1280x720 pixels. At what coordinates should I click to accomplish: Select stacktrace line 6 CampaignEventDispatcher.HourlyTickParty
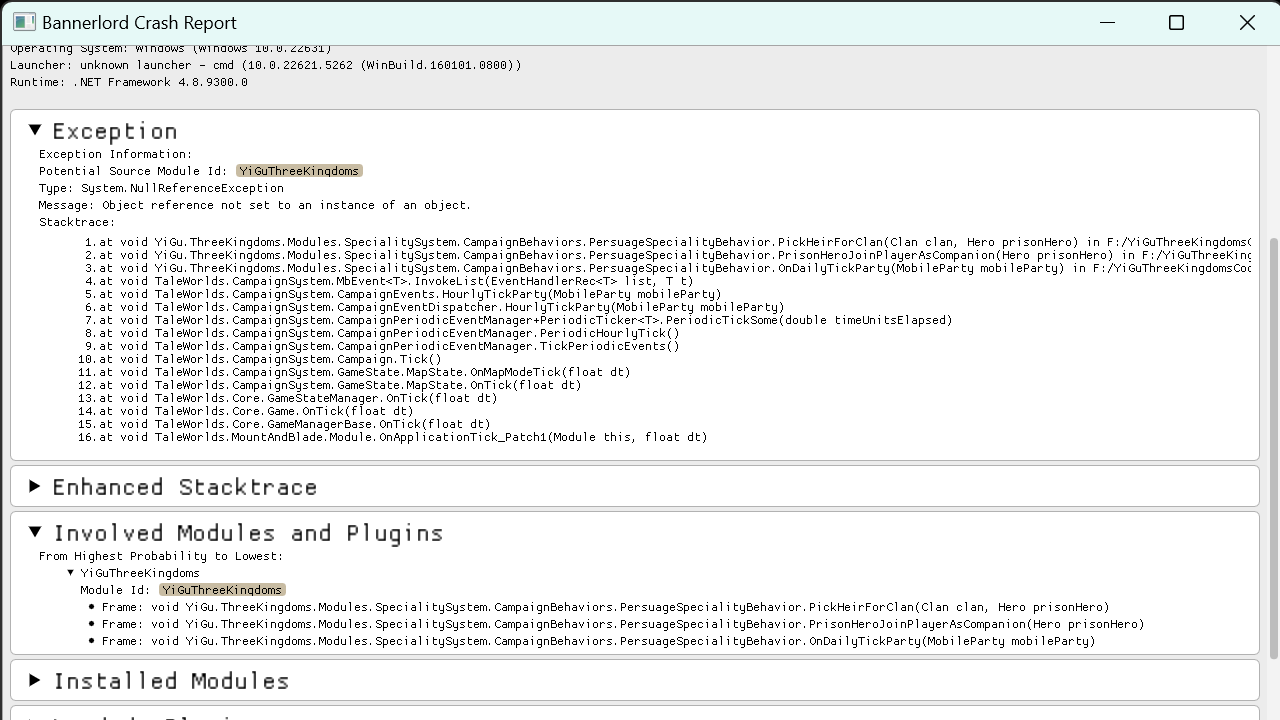pyautogui.click(x=434, y=307)
